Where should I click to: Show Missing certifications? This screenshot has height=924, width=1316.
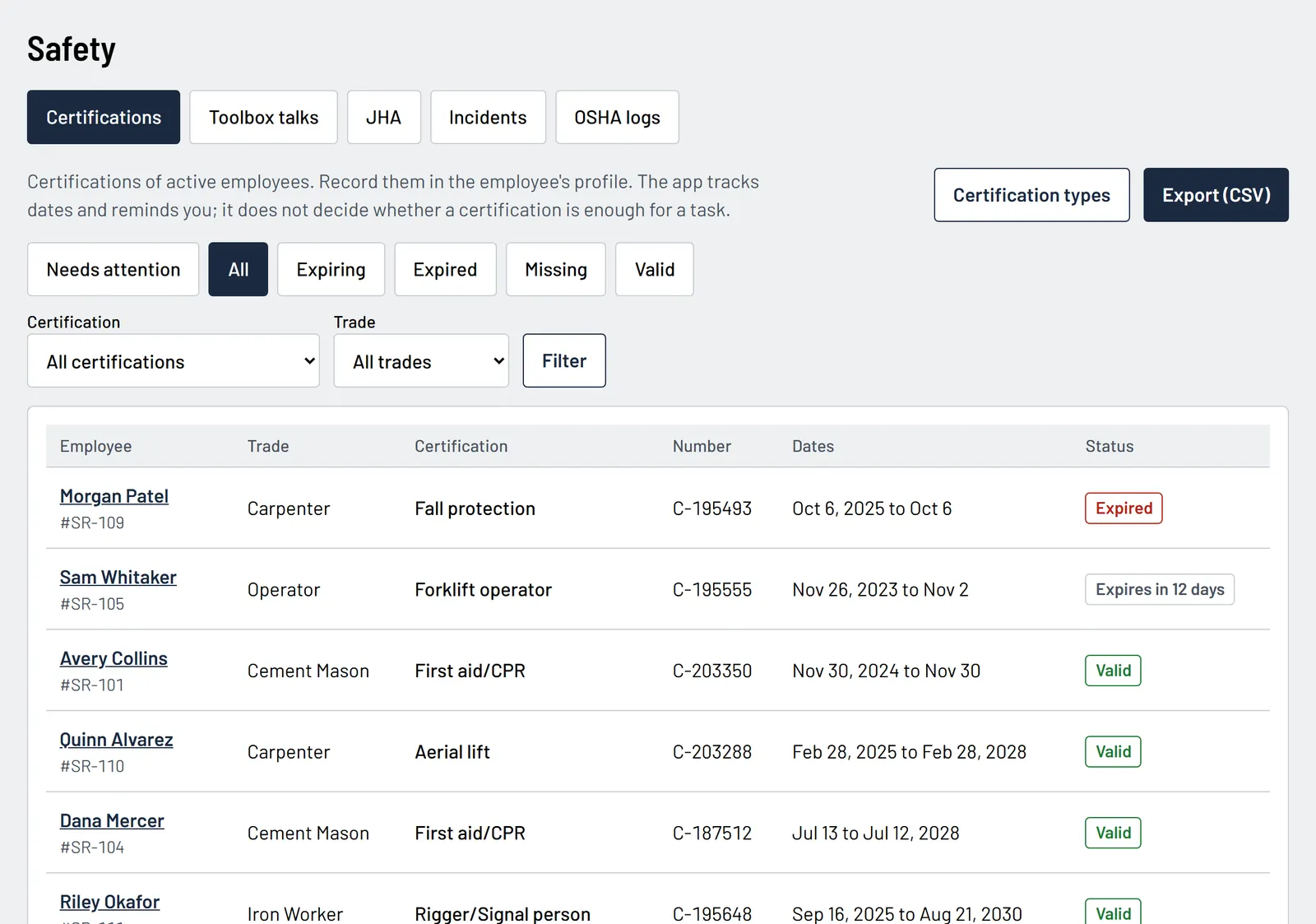pyautogui.click(x=556, y=269)
